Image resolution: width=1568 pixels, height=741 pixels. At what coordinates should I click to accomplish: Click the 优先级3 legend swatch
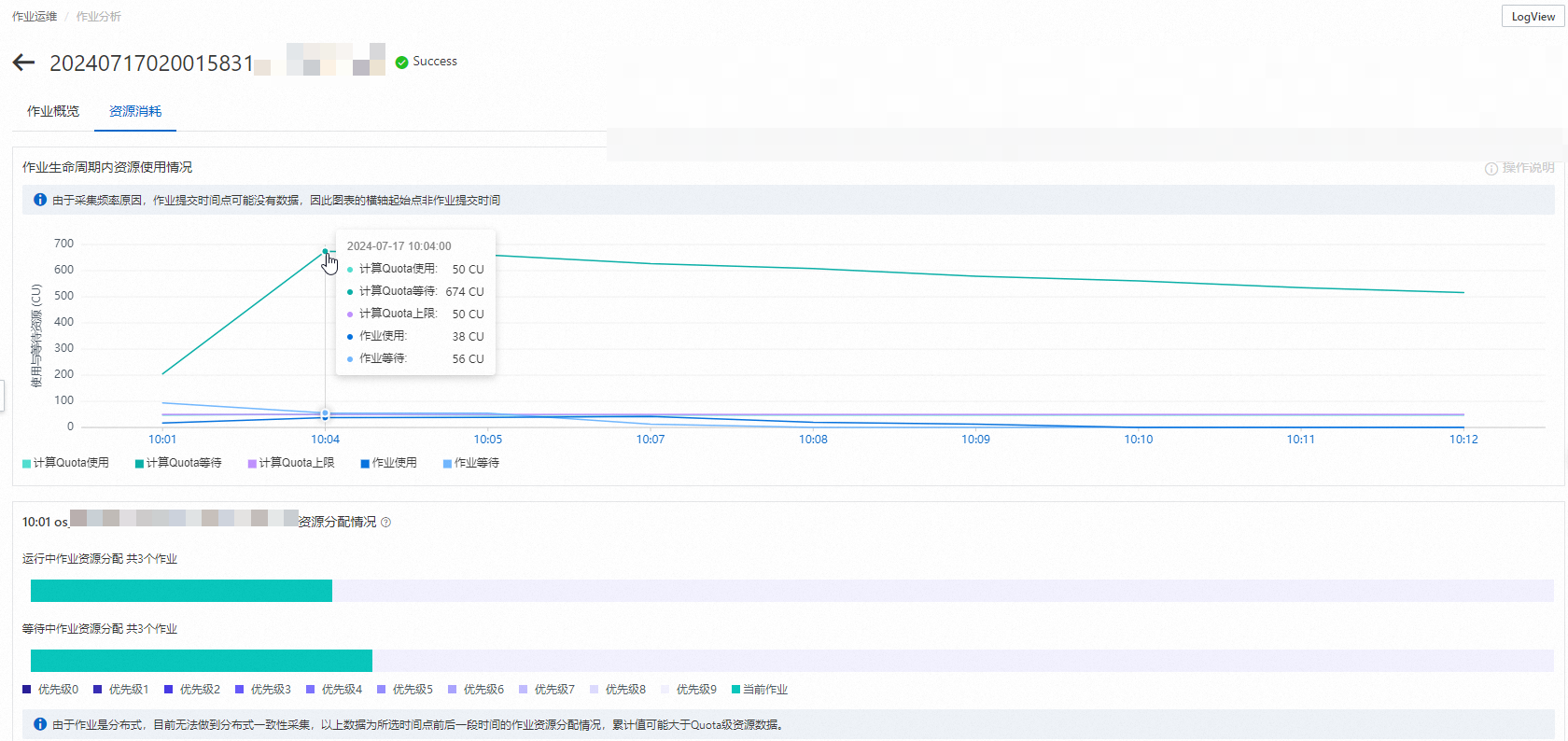[240, 690]
